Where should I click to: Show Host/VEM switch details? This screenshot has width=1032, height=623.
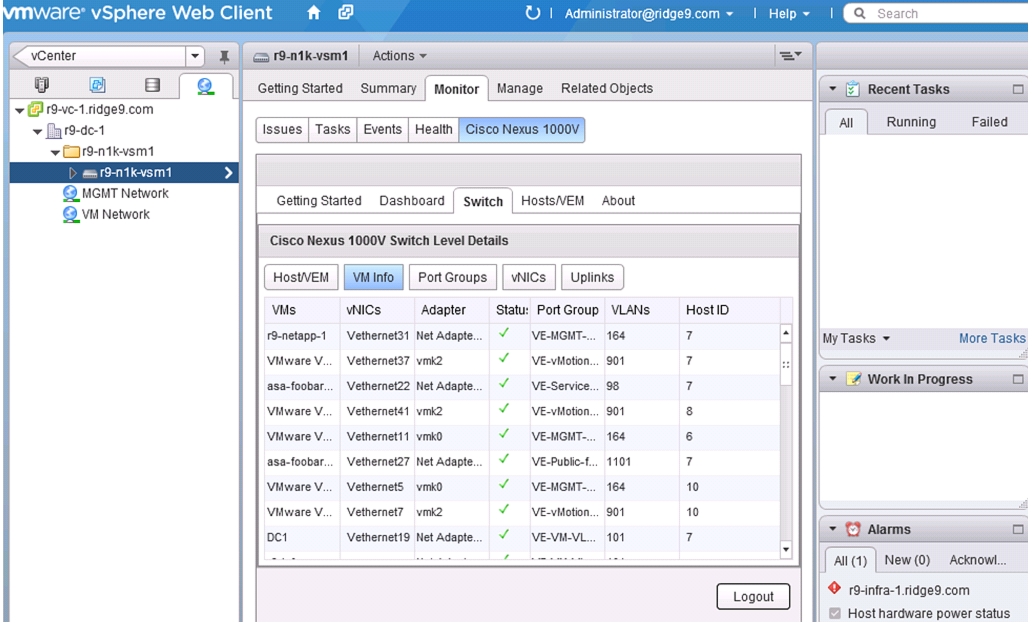click(301, 277)
